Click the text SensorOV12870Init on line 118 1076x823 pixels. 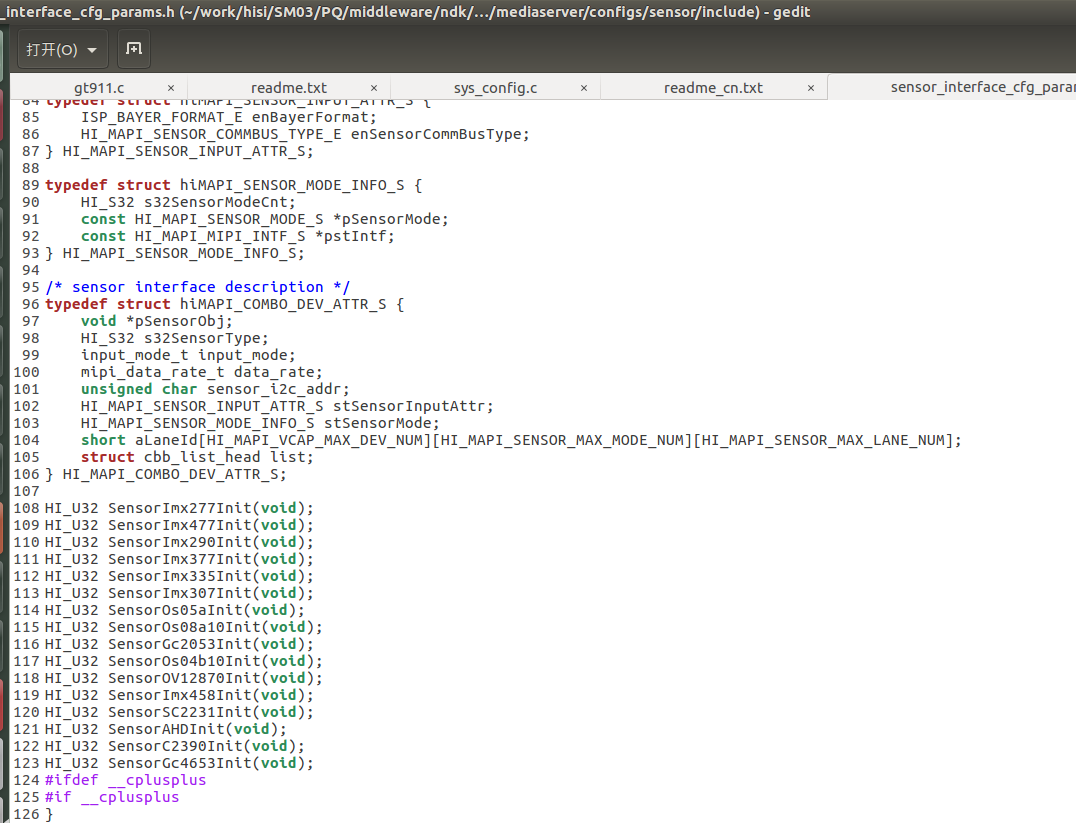point(185,678)
